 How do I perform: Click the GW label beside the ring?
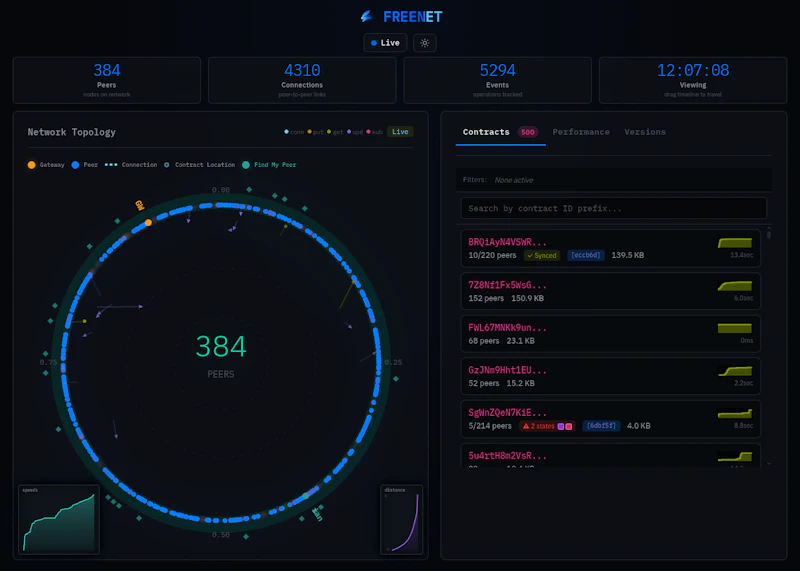[139, 205]
